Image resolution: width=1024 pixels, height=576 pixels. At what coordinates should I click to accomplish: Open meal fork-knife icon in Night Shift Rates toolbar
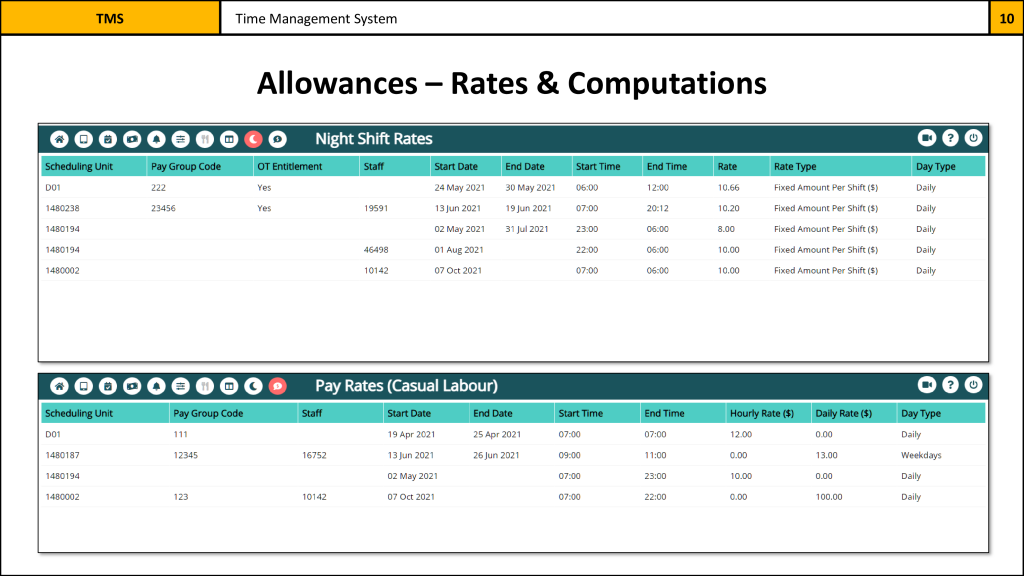coord(205,139)
